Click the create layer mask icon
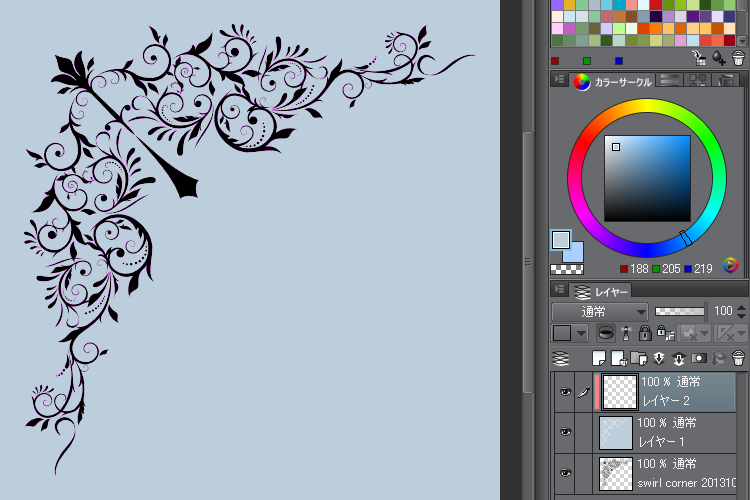Image resolution: width=750 pixels, height=500 pixels. pyautogui.click(x=698, y=358)
